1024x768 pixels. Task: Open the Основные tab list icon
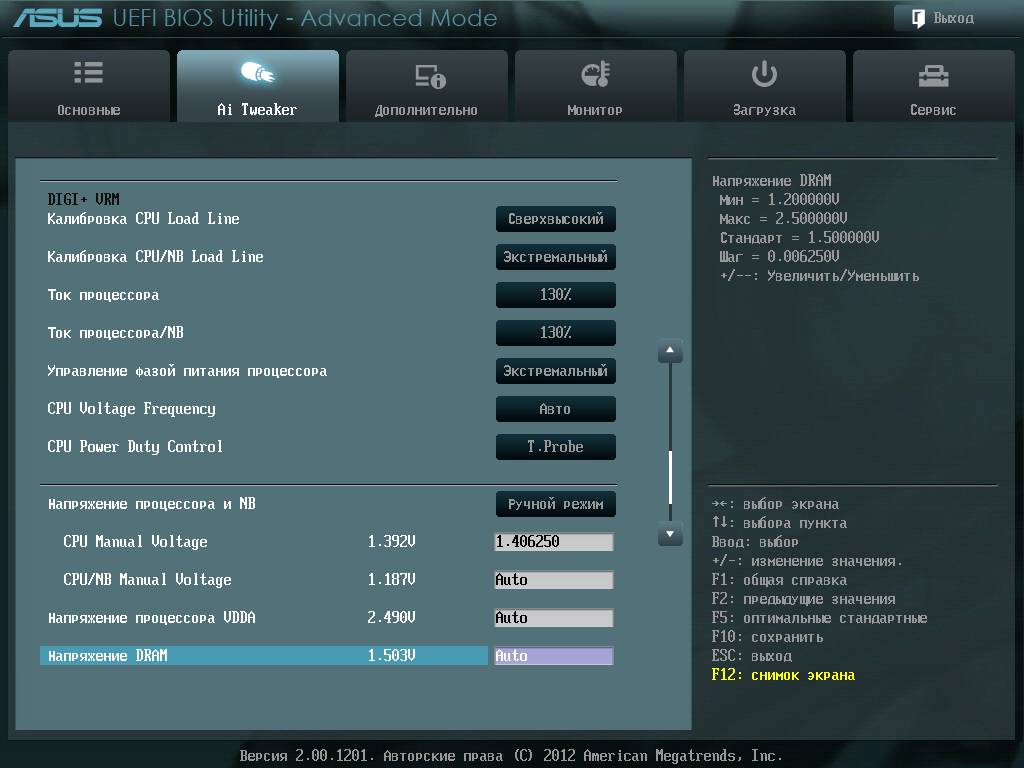tap(88, 74)
